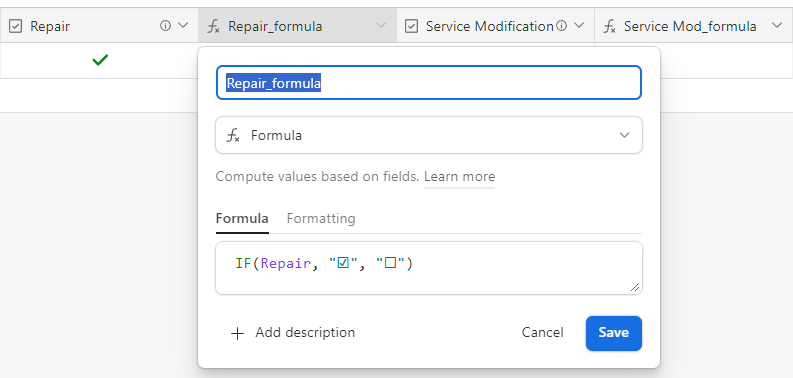Click the plus icon next to Add description
793x378 pixels.
pos(237,333)
